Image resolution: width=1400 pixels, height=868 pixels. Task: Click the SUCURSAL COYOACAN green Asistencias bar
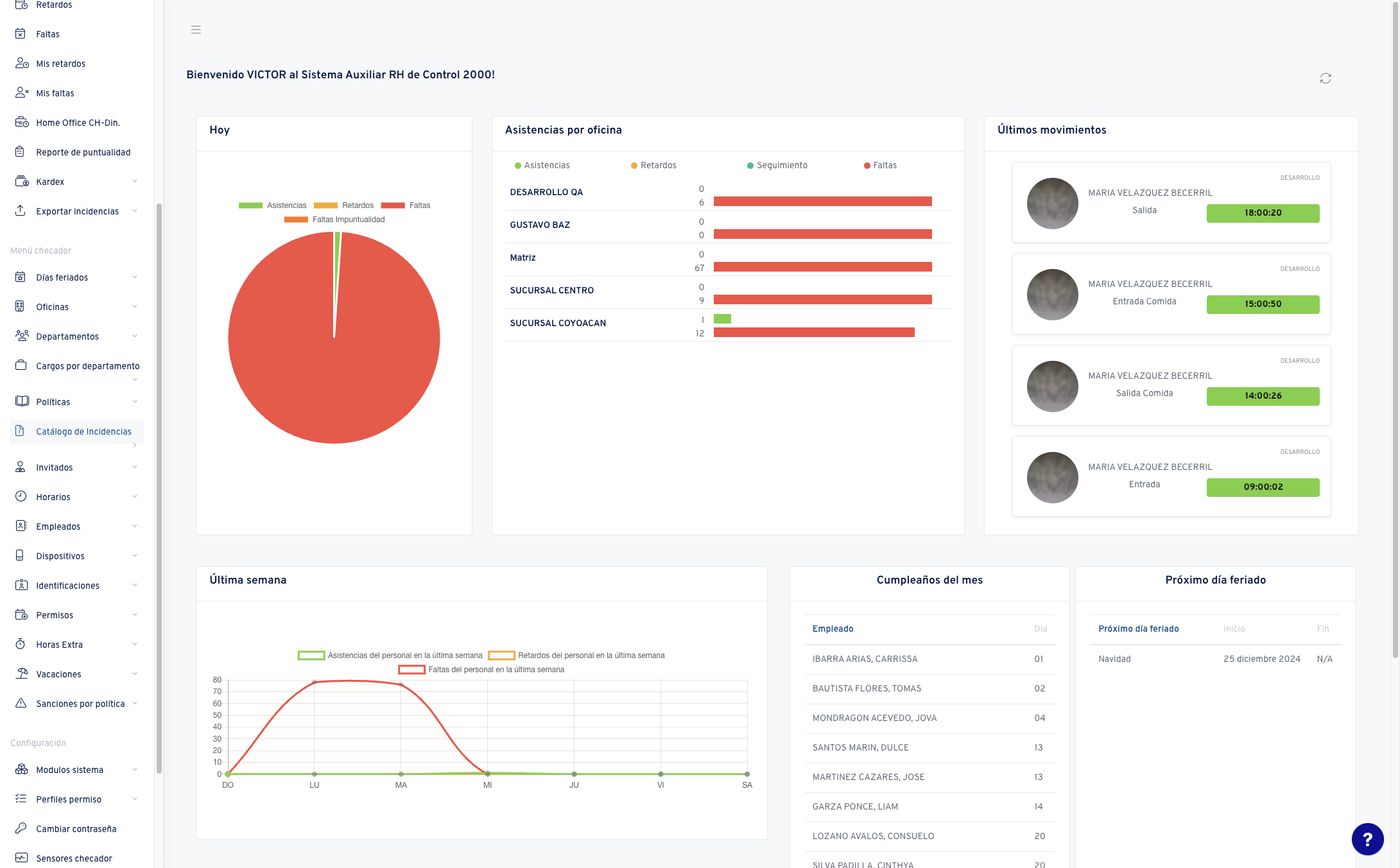(722, 319)
